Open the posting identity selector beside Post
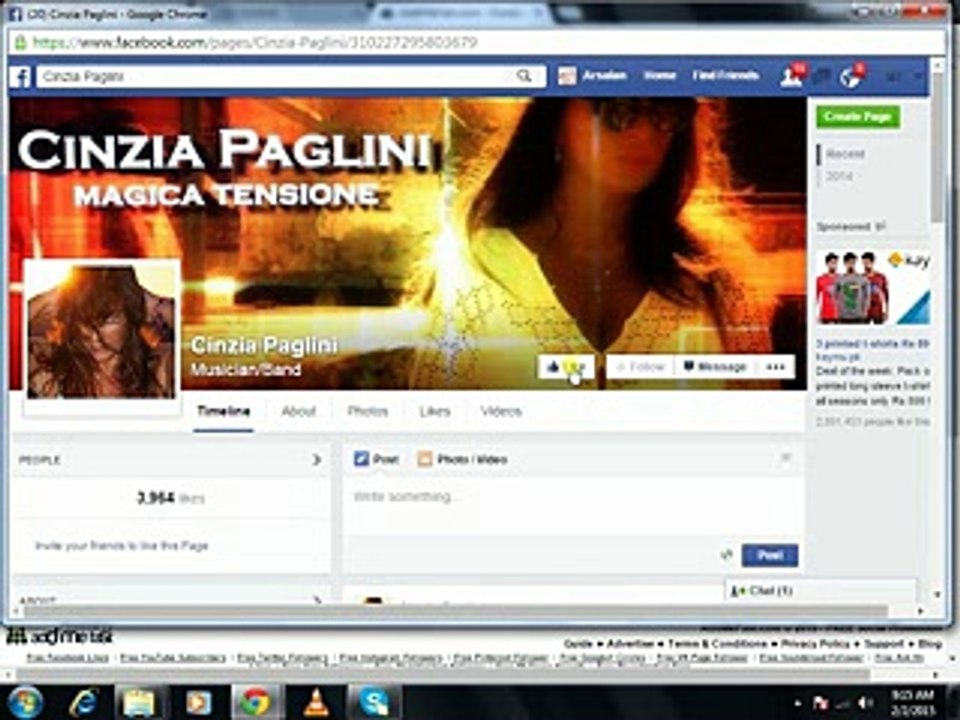Screen dimensions: 960x720 727,555
